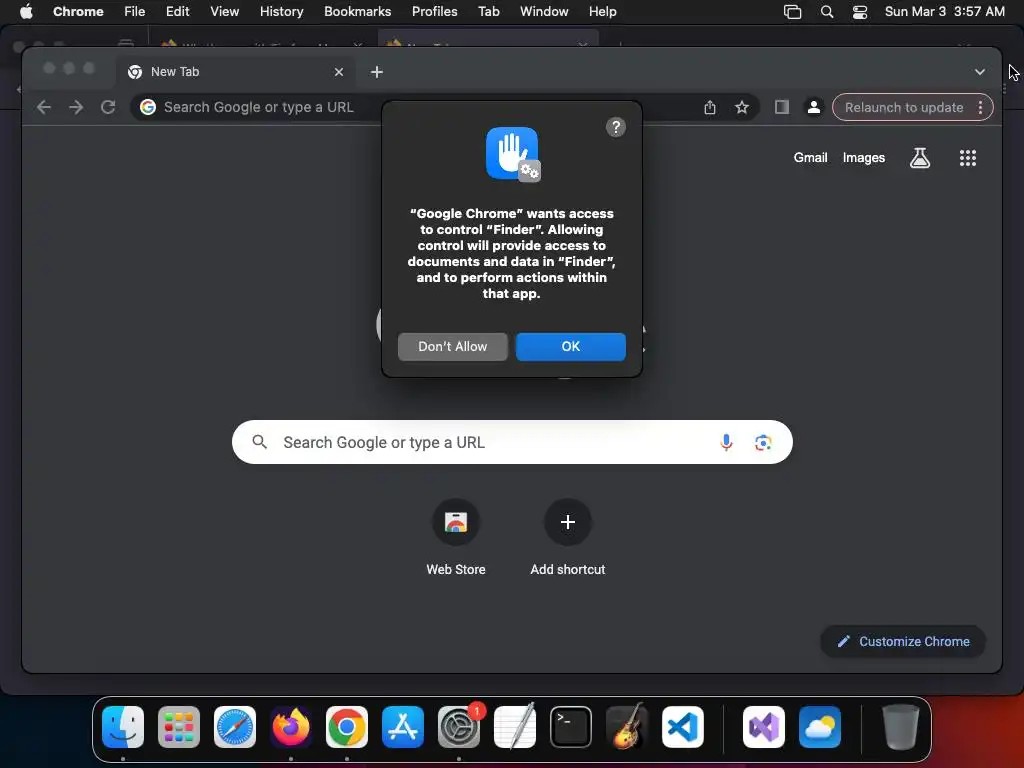Viewport: 1024px width, 768px height.
Task: Go back with the left arrow button
Action: click(x=44, y=107)
